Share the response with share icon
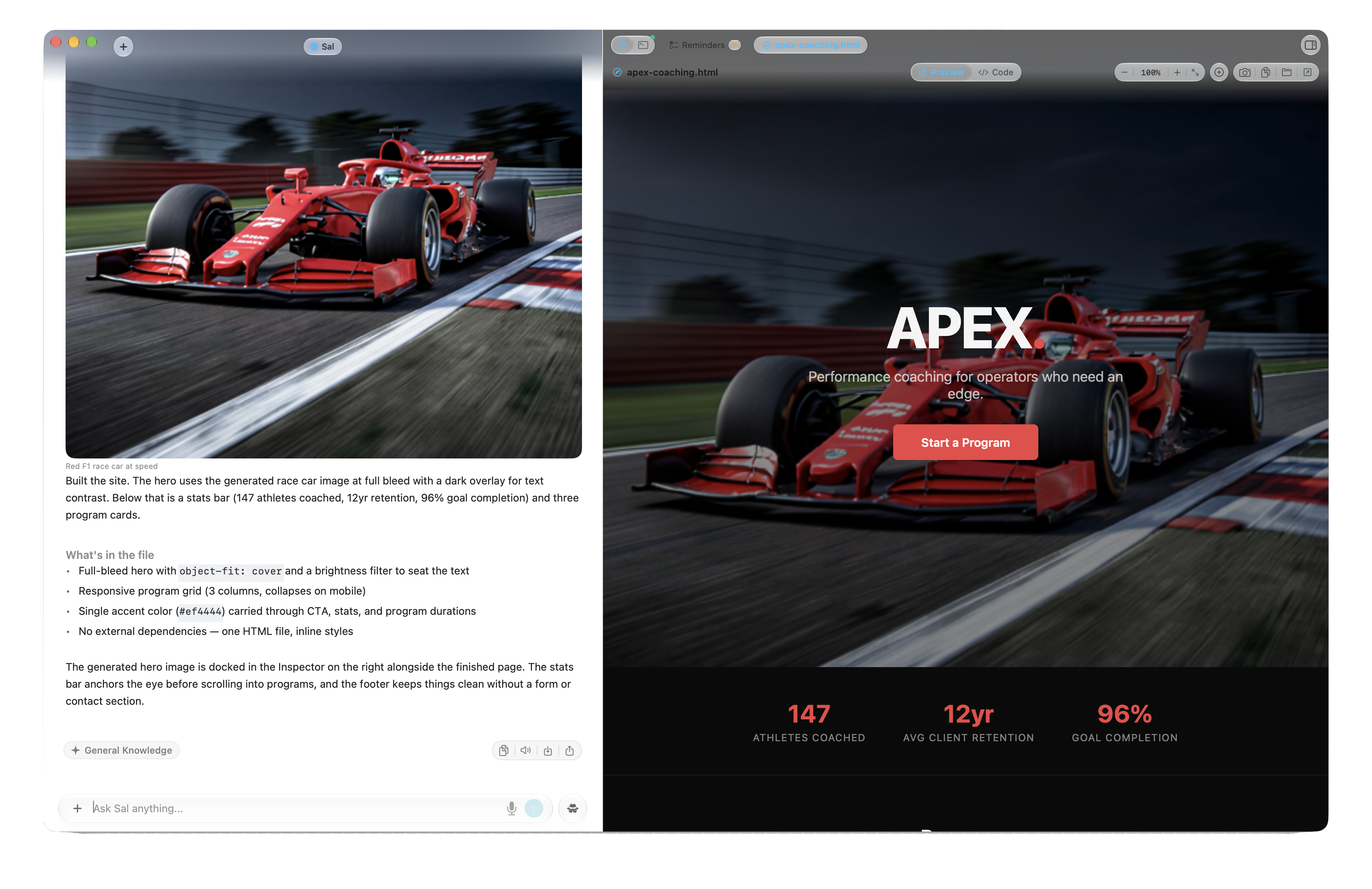 click(x=570, y=750)
